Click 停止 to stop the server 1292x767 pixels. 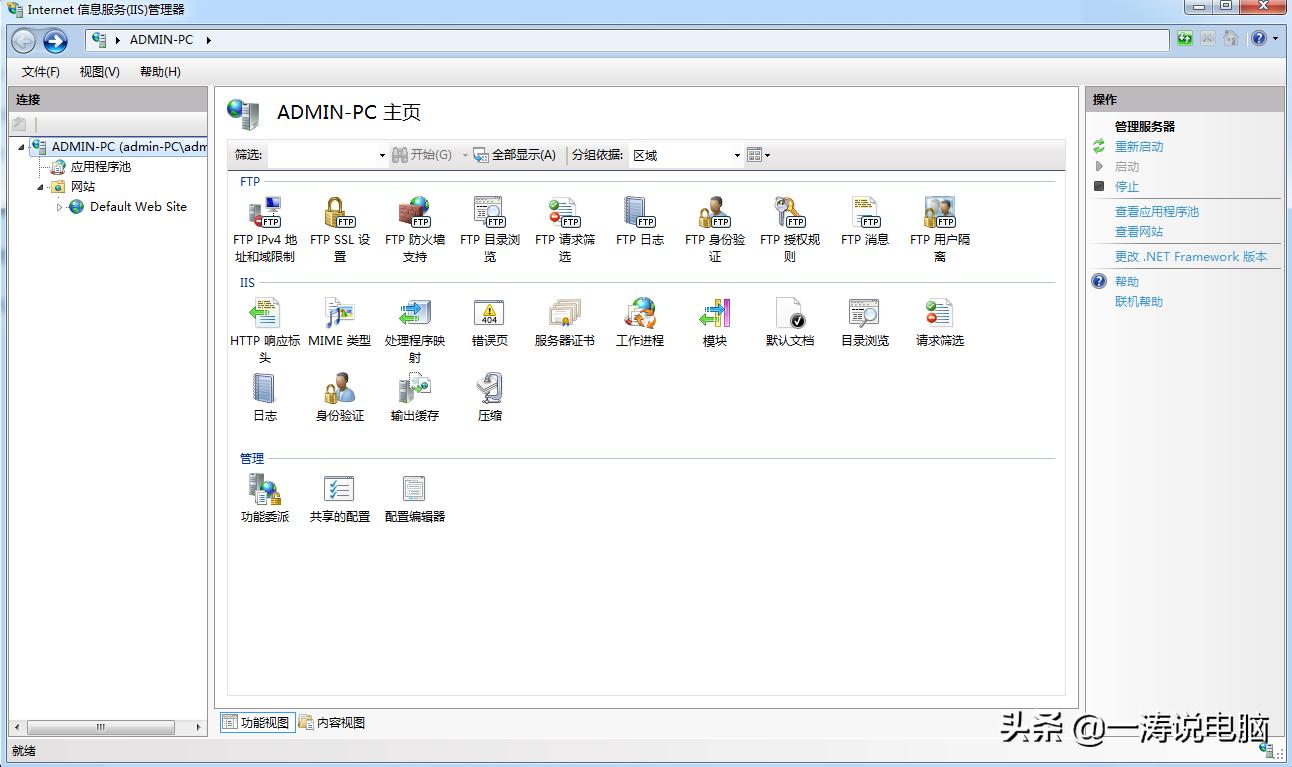1127,186
